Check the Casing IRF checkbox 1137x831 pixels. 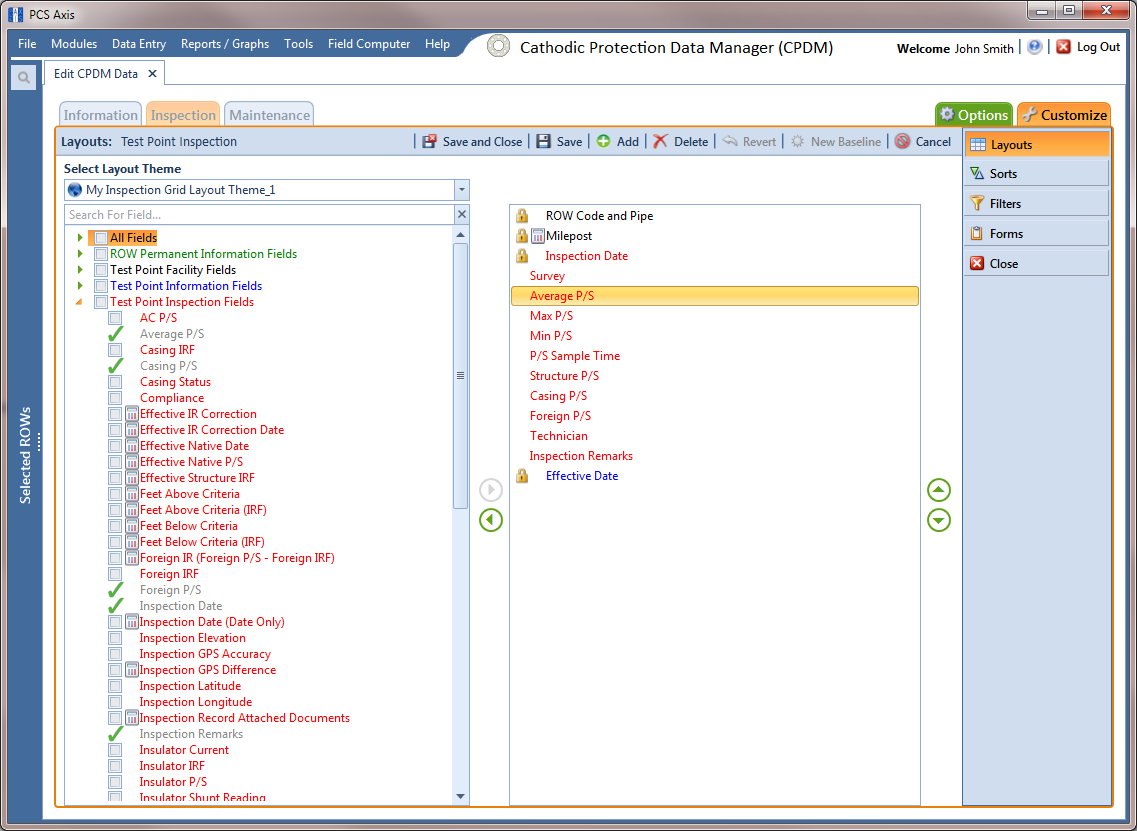click(115, 350)
